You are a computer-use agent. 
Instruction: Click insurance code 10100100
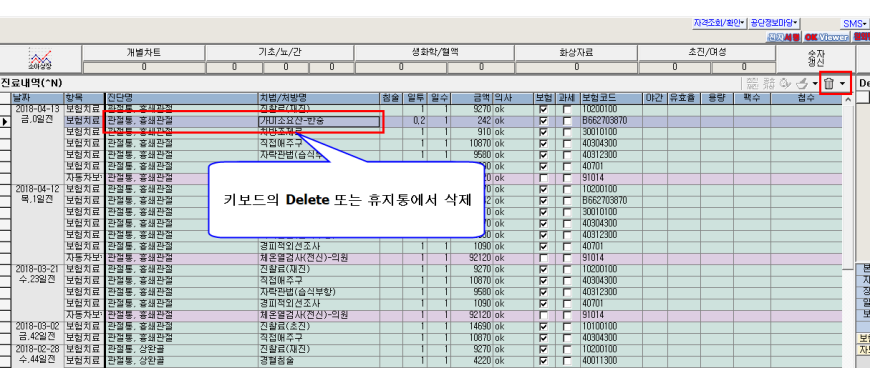[610, 327]
